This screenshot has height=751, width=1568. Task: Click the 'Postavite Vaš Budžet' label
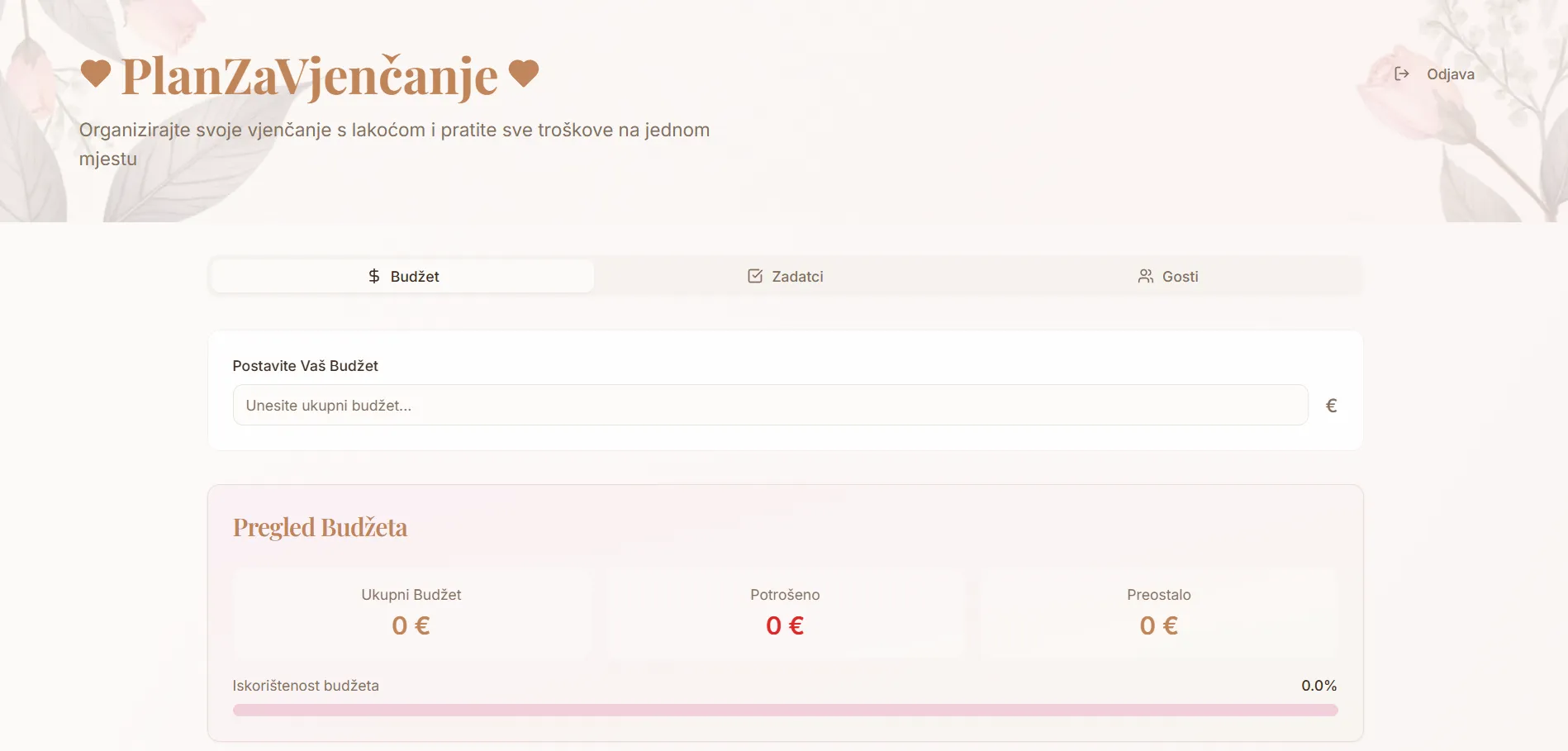[x=305, y=366]
